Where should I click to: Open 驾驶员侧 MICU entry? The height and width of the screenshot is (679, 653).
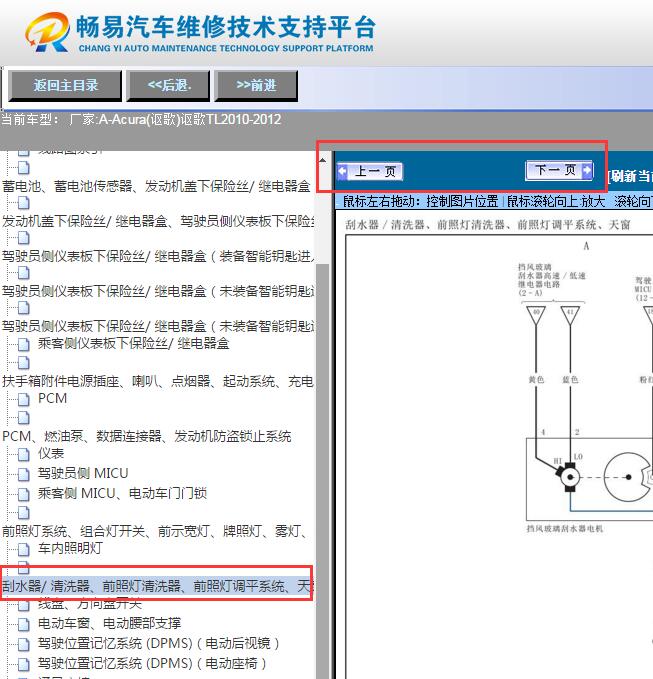coord(83,473)
